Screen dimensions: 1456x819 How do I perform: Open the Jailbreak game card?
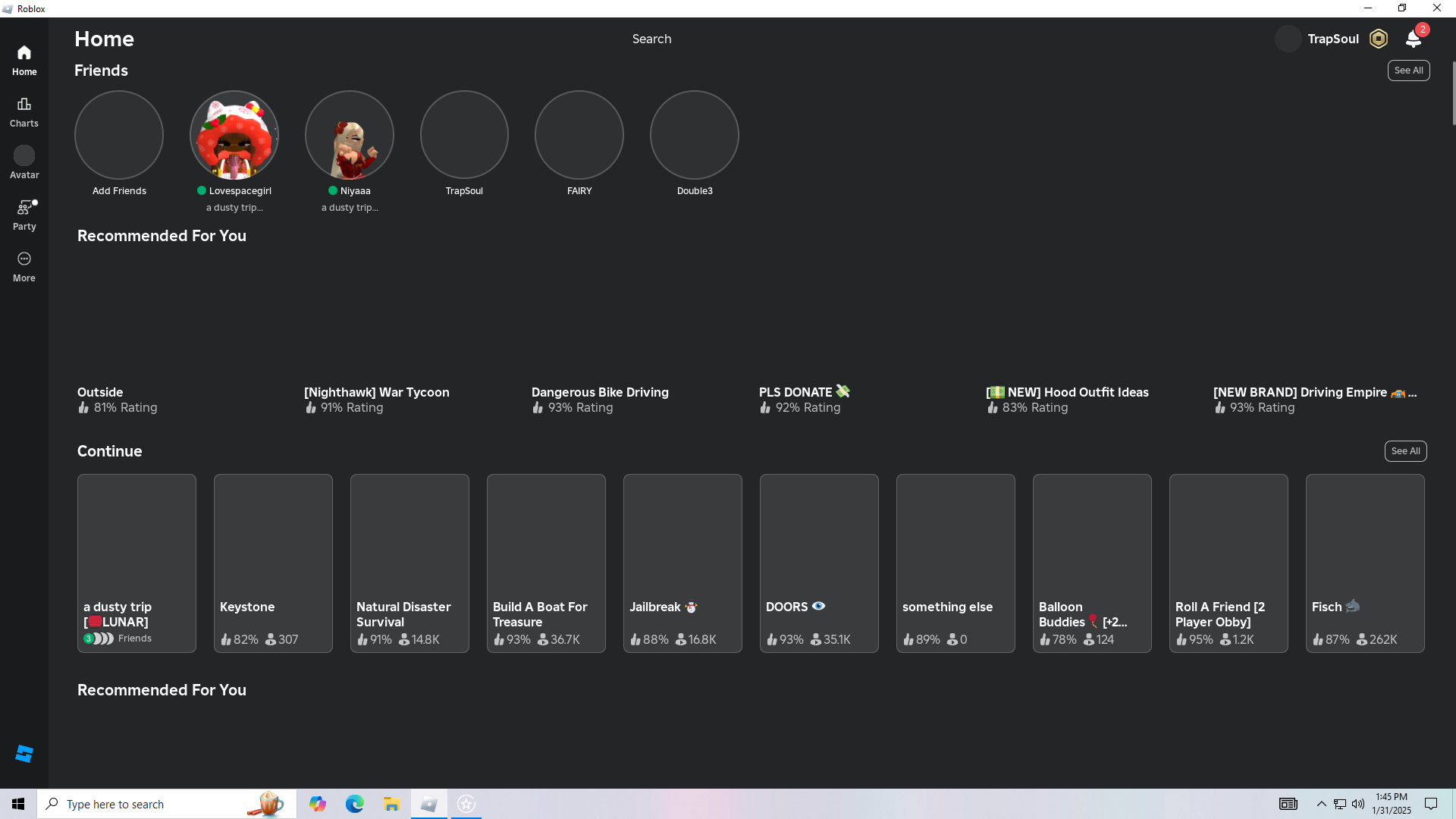682,563
